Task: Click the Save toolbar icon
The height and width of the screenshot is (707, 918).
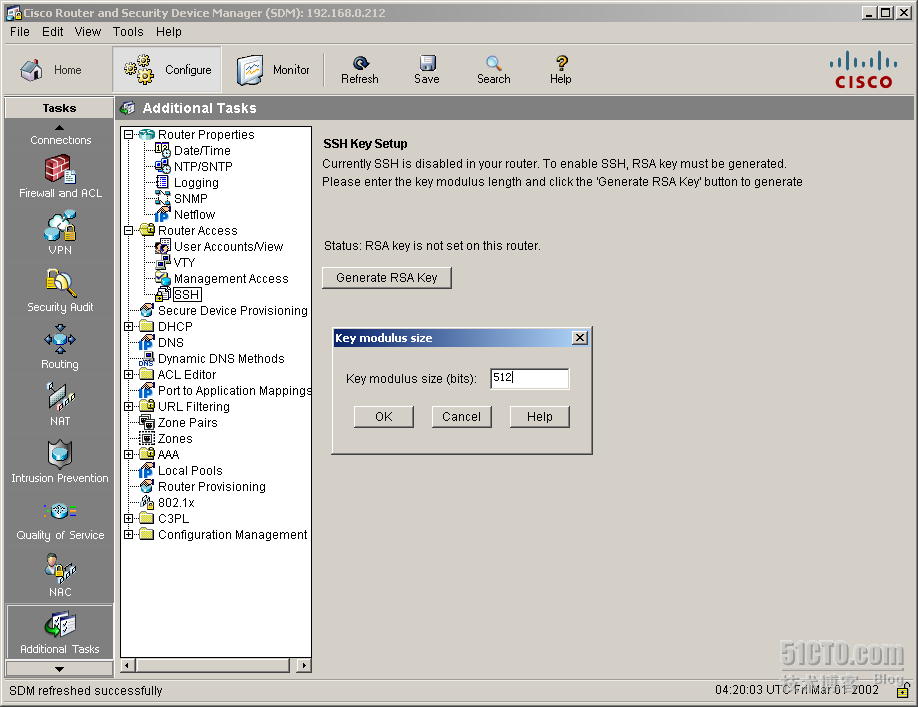Action: pyautogui.click(x=427, y=70)
